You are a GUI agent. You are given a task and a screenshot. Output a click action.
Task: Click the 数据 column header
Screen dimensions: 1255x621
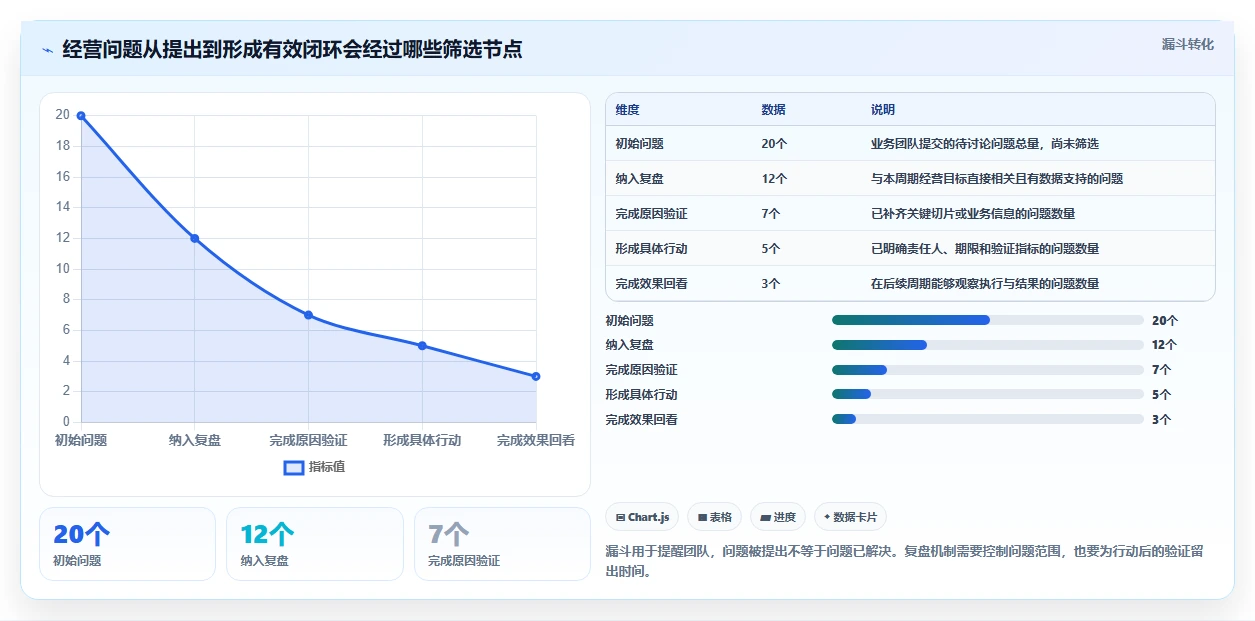(x=773, y=110)
